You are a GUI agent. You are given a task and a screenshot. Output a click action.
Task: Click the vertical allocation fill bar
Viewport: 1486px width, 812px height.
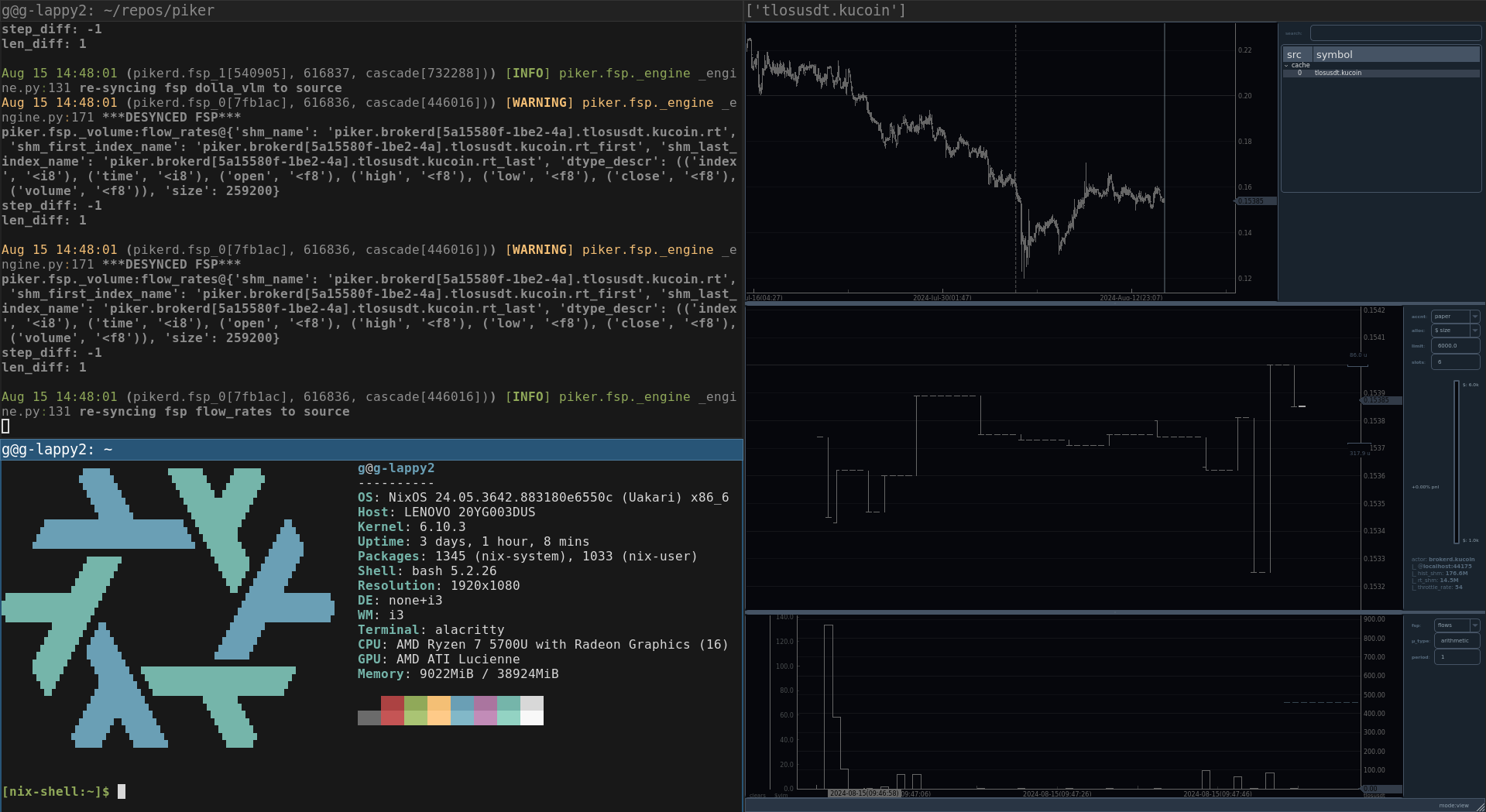[1456, 462]
